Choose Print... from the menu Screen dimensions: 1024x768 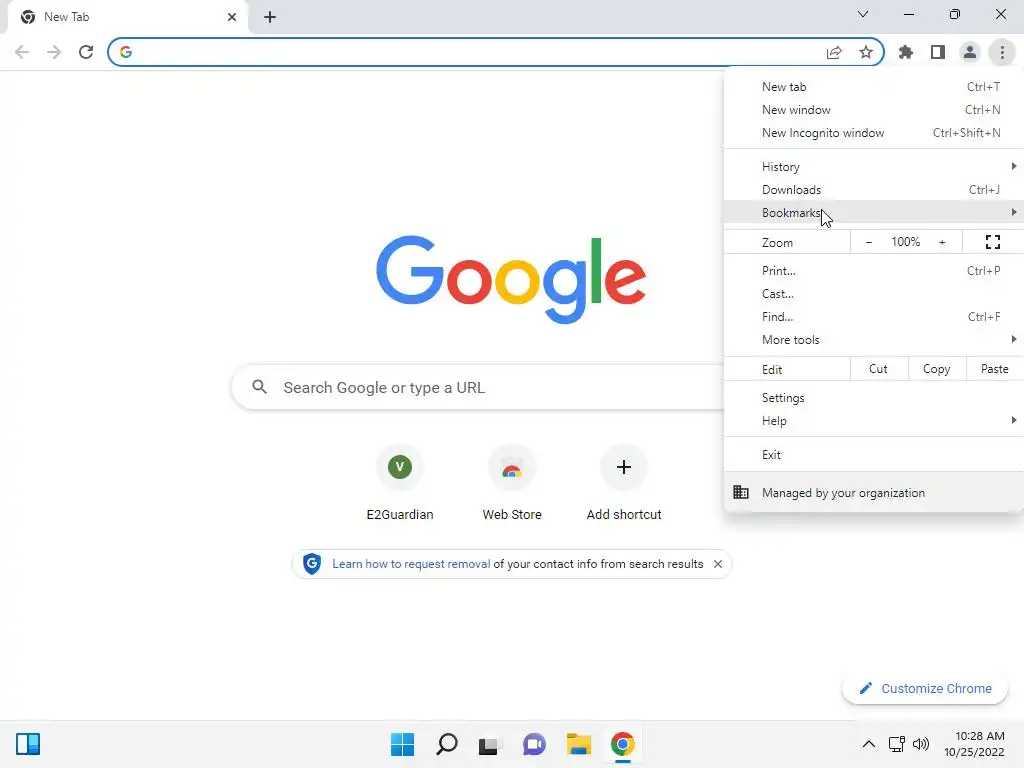coord(874,270)
